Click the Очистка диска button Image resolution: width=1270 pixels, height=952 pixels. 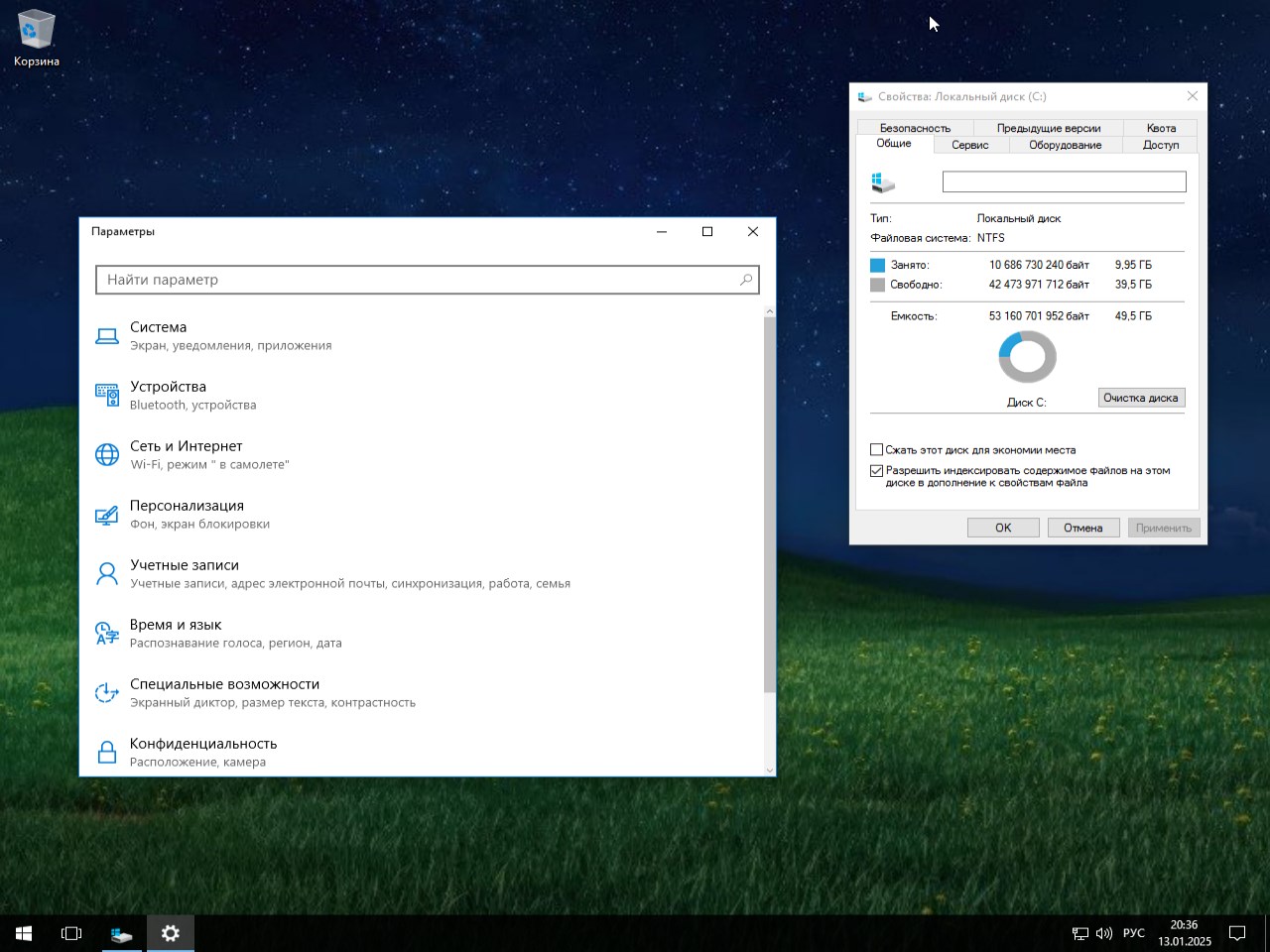[1140, 398]
